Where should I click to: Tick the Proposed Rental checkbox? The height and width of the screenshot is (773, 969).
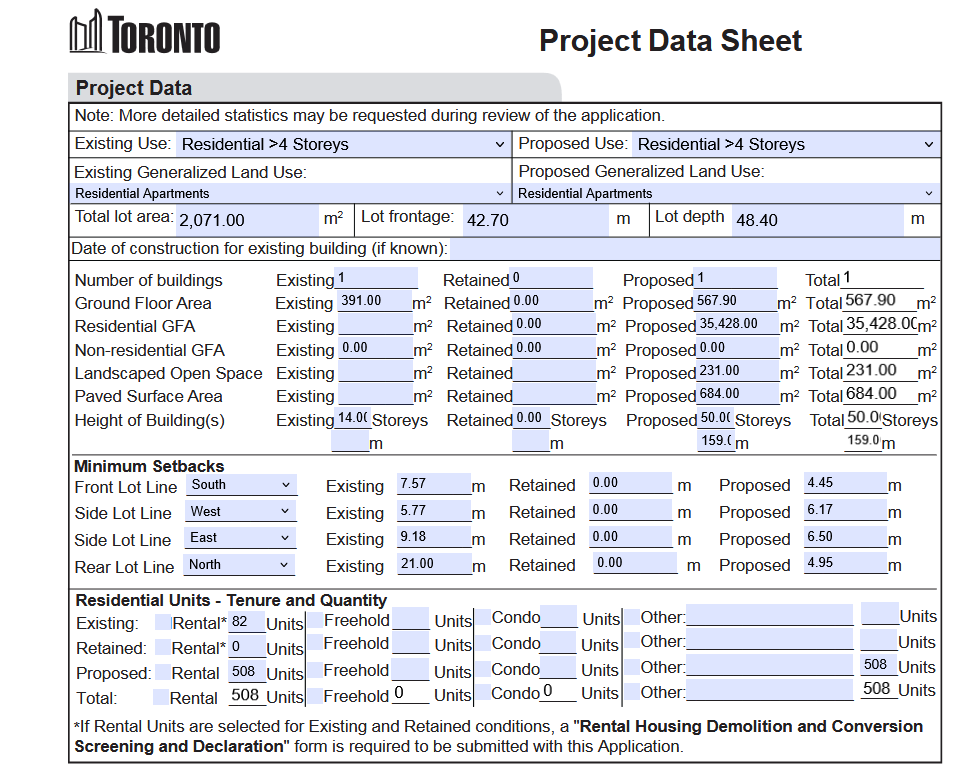163,672
